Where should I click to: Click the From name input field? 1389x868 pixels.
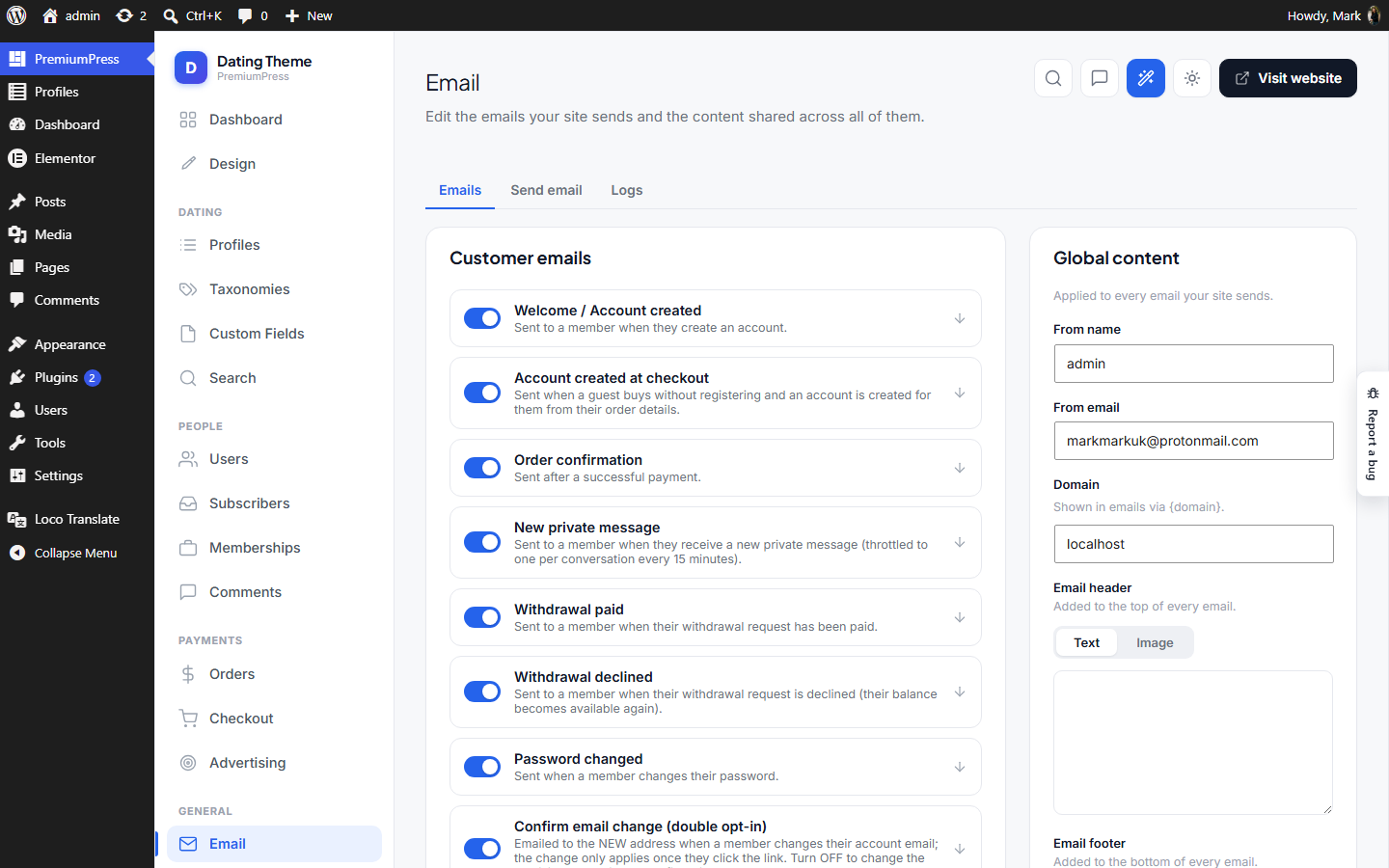point(1193,364)
